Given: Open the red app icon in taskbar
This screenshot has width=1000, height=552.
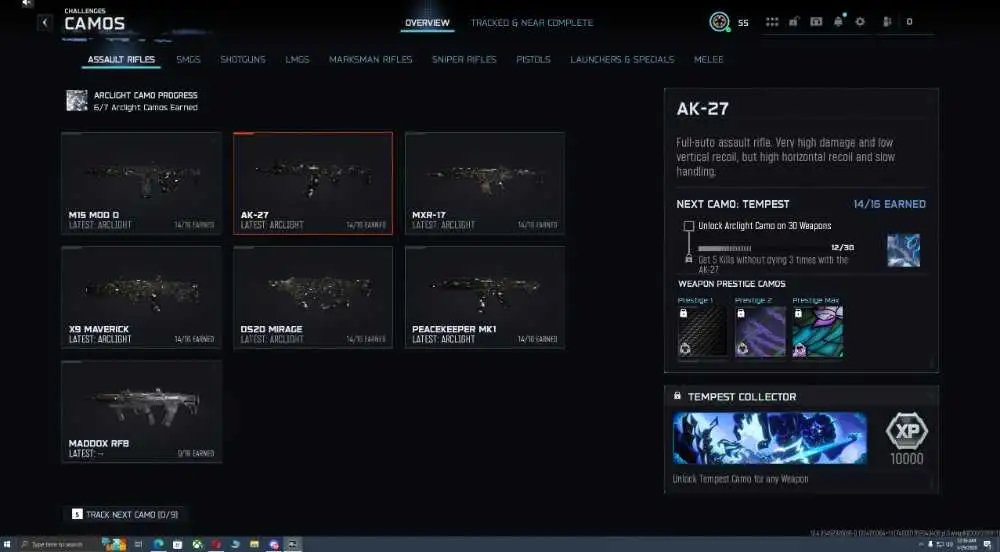Looking at the screenshot, I should click(x=216, y=544).
